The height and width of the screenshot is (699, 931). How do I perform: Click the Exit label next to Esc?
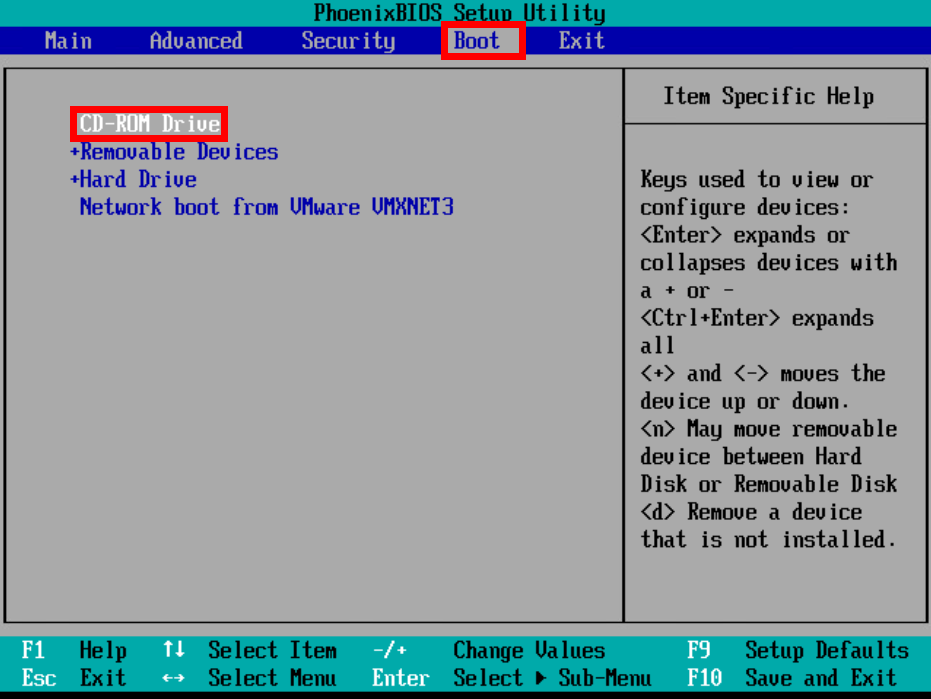tap(103, 678)
